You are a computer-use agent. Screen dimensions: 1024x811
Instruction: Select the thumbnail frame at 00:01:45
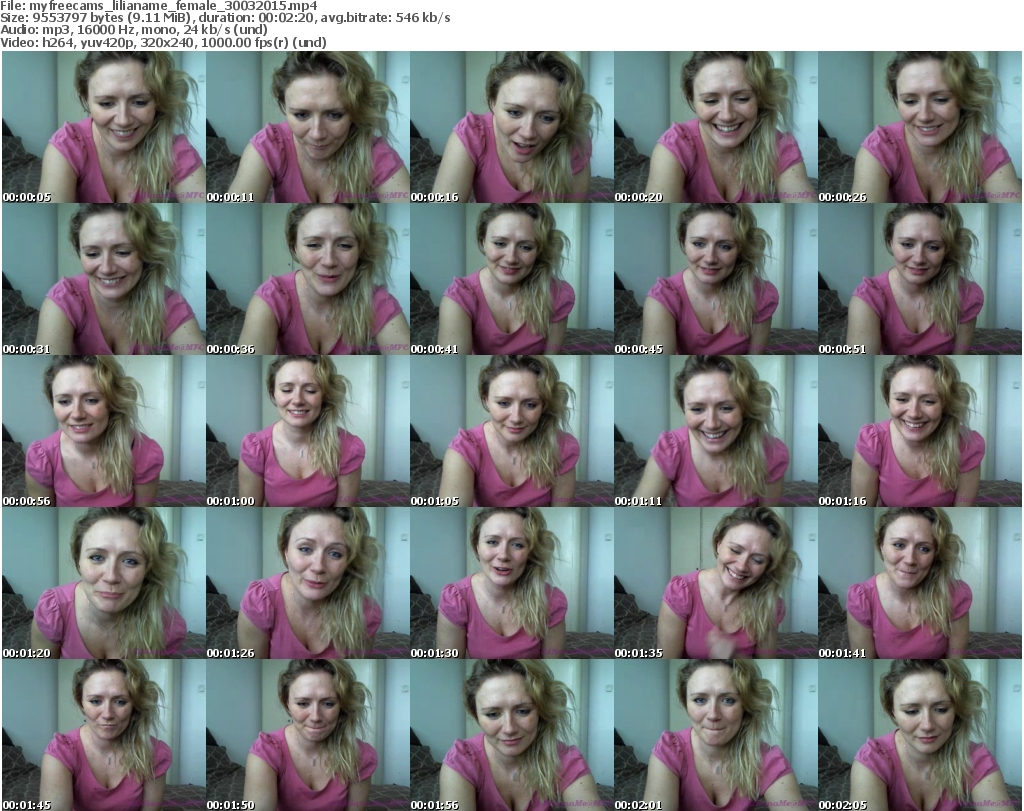[104, 735]
